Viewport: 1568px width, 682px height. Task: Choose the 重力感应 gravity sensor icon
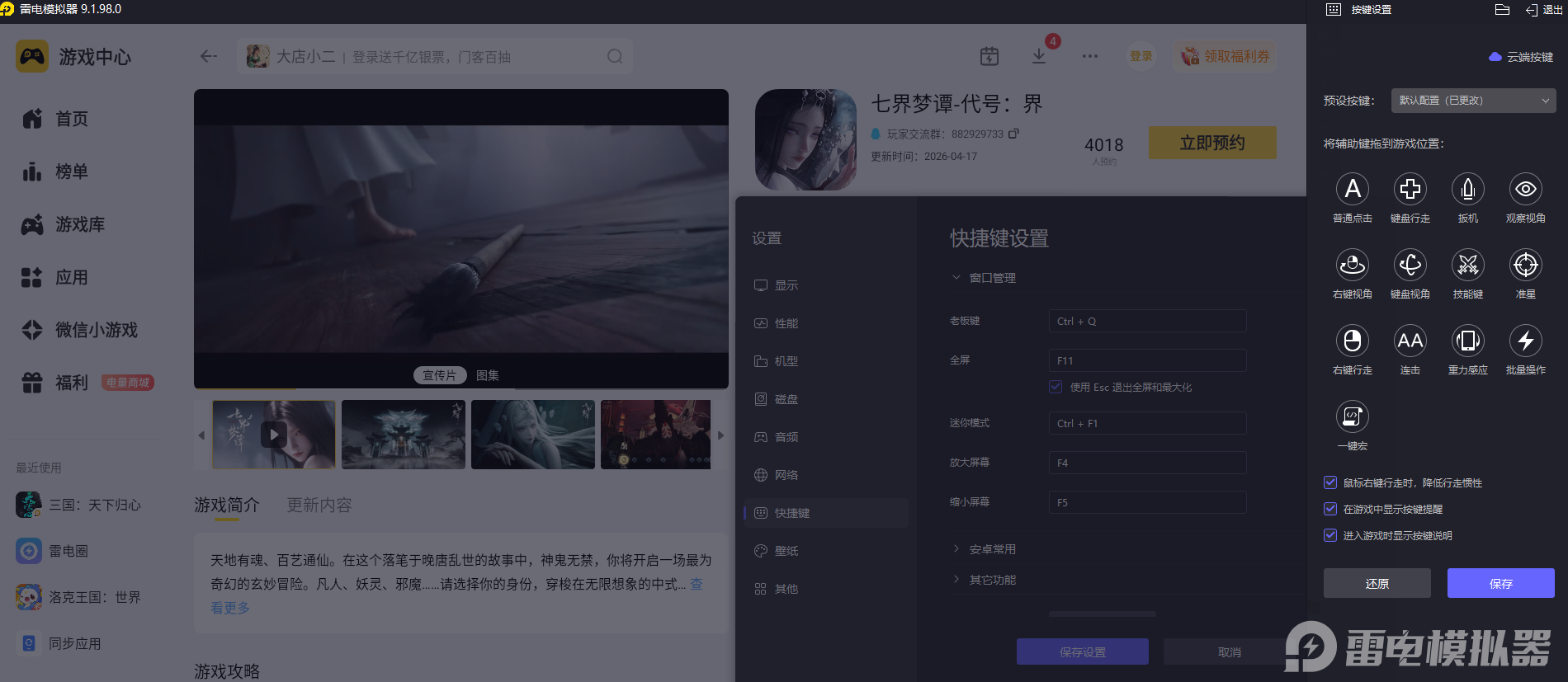coord(1467,341)
